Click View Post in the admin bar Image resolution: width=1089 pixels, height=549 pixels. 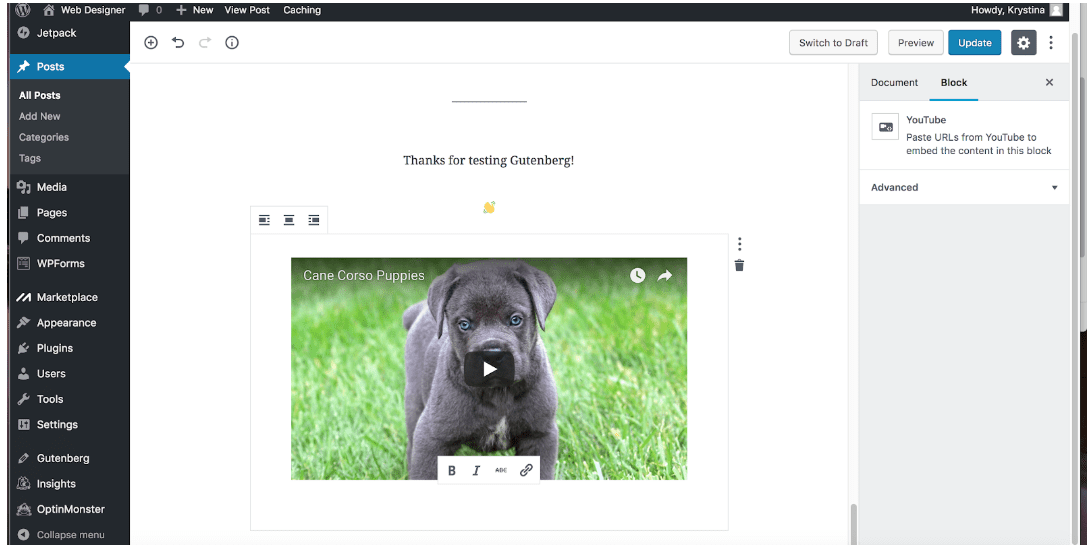click(x=247, y=10)
